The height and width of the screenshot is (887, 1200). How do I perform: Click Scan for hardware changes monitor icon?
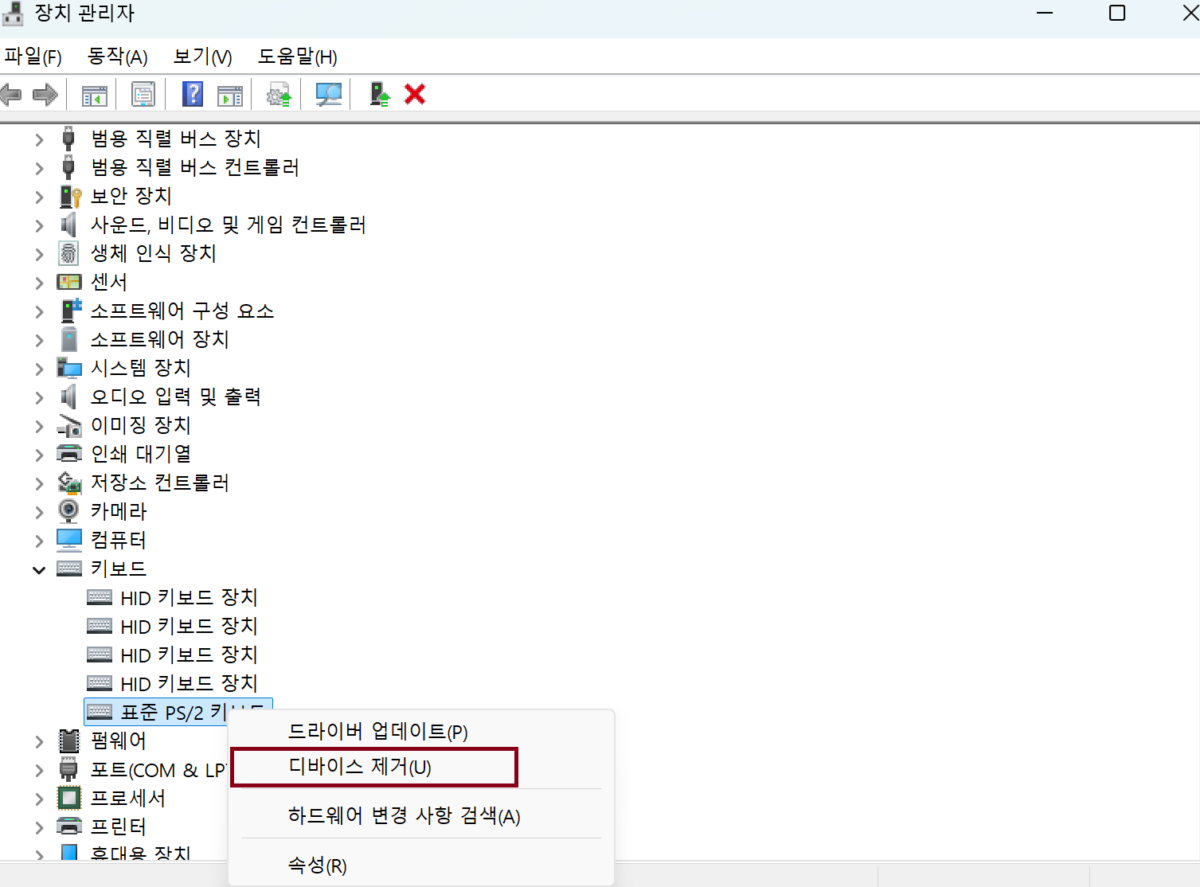pyautogui.click(x=328, y=95)
